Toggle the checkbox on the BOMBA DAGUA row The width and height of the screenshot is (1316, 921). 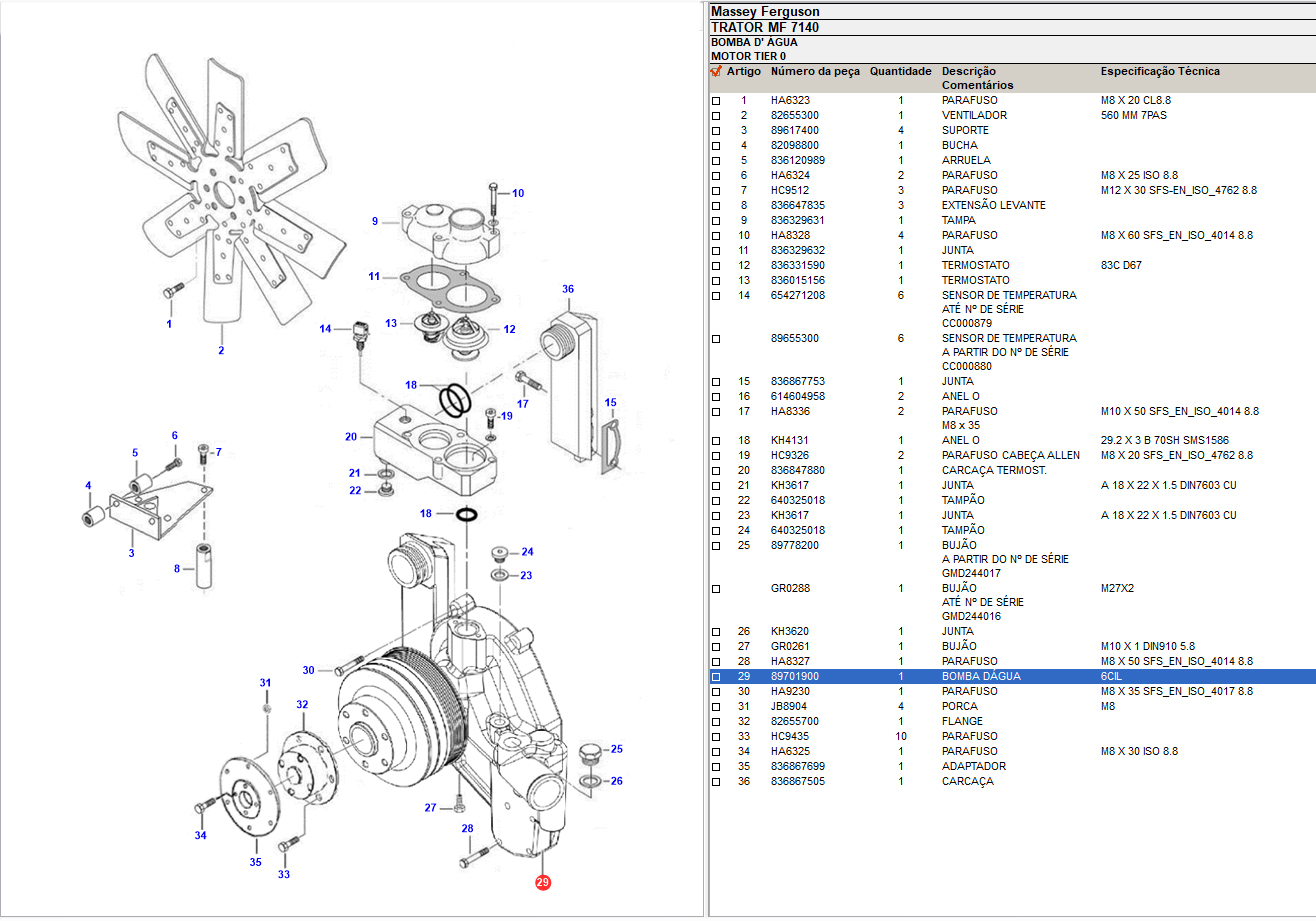tap(715, 677)
